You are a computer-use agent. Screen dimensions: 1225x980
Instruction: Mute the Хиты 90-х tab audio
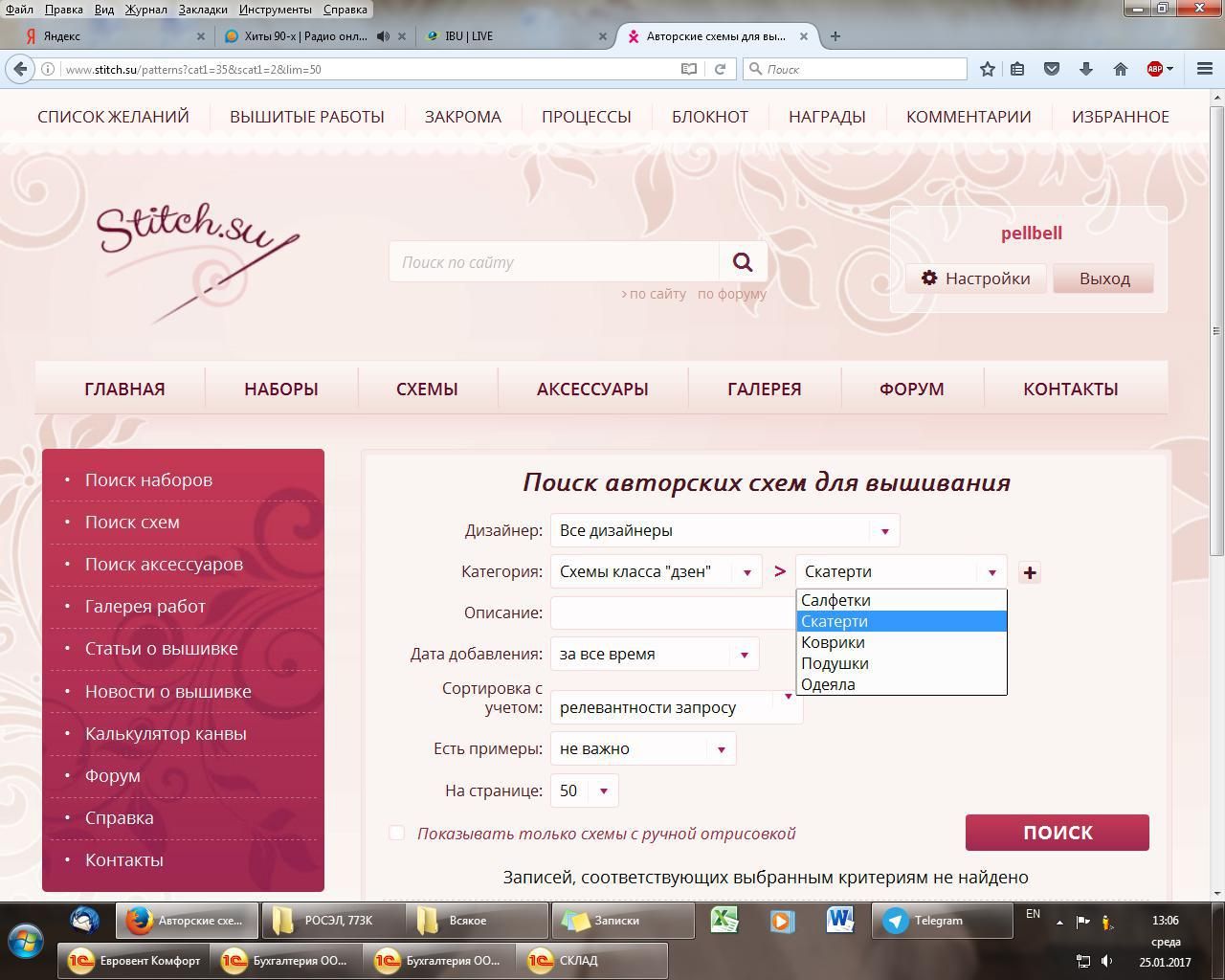pos(383,36)
